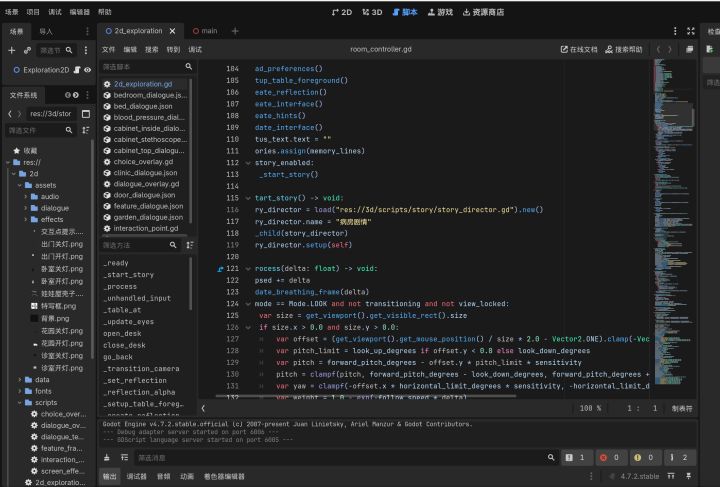Toggle visibility of Exploration2D node
Viewport: 720px width, 487px height.
[x=87, y=70]
